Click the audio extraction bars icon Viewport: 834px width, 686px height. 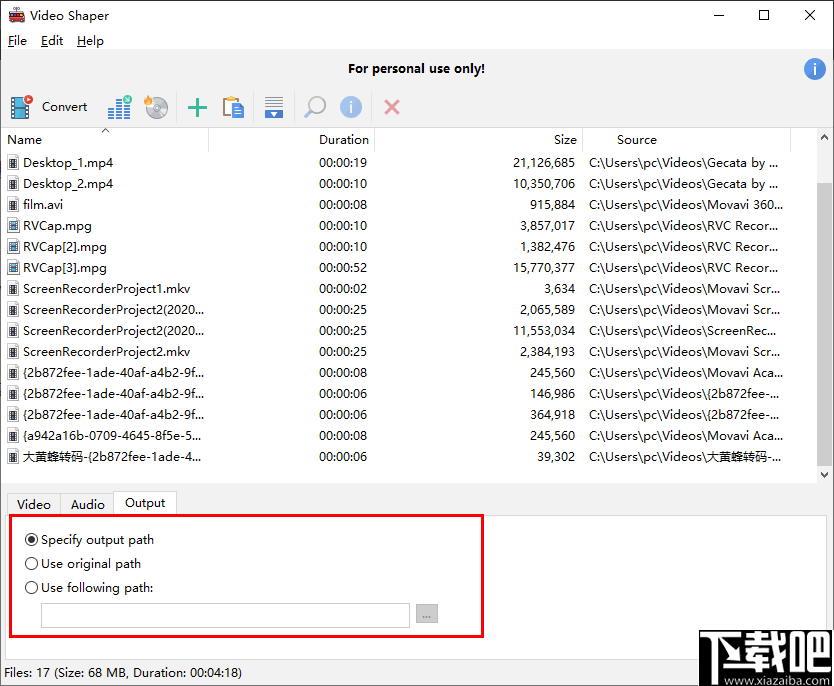click(120, 107)
